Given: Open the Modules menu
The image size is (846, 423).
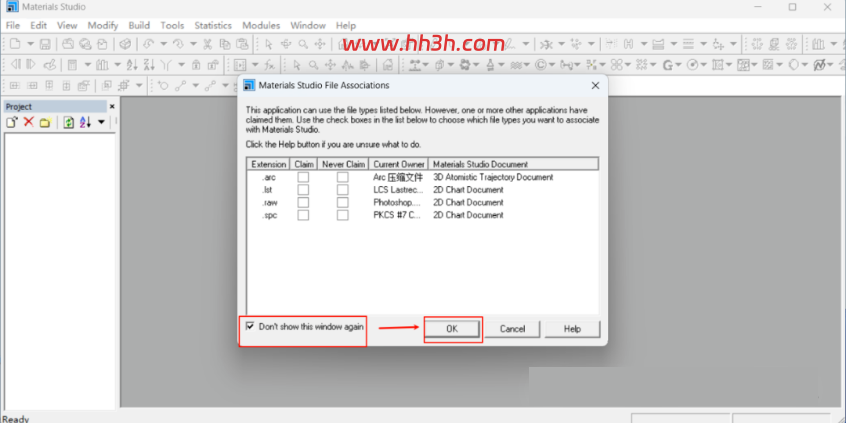Looking at the screenshot, I should (x=261, y=25).
